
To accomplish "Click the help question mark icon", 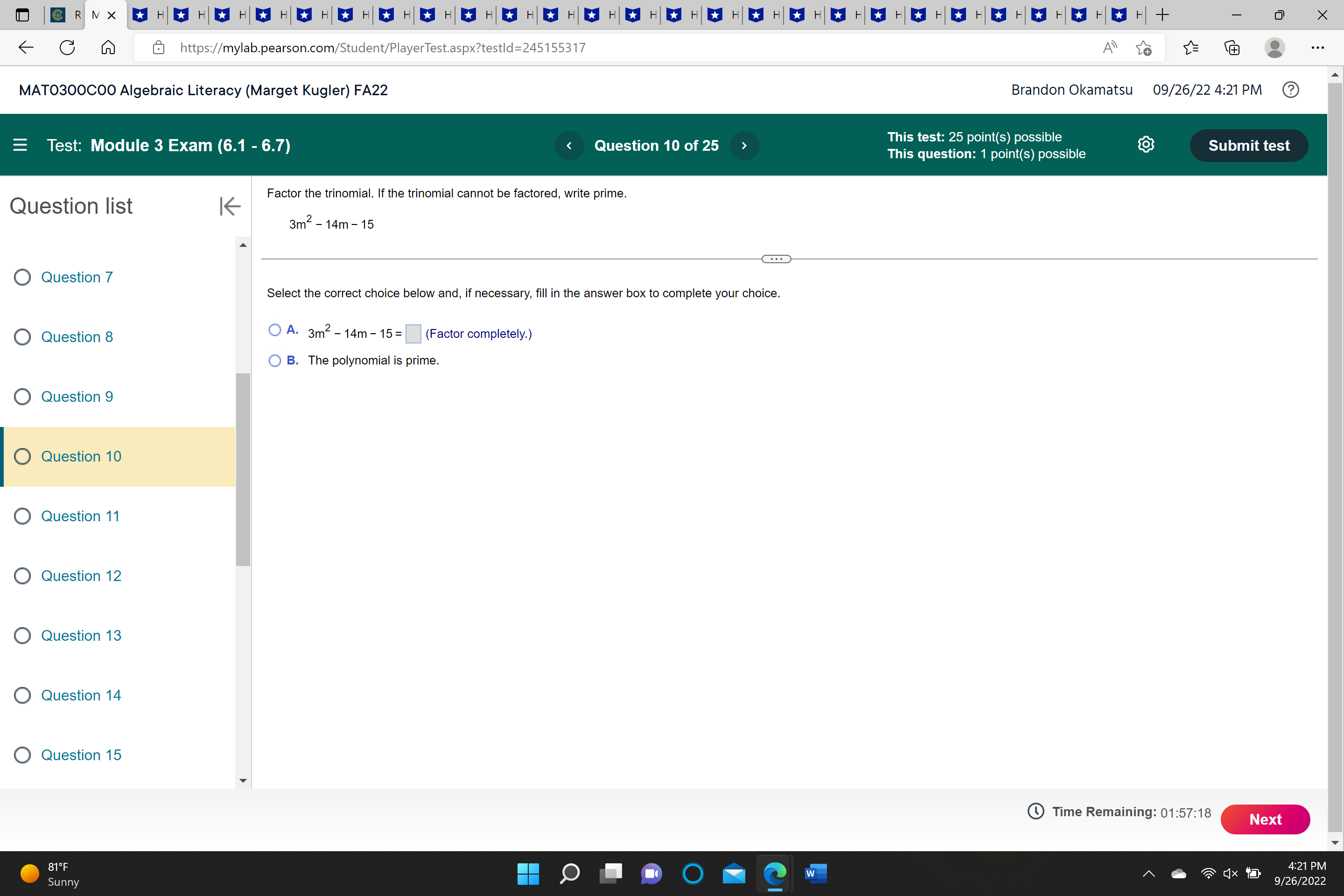I will point(1290,90).
